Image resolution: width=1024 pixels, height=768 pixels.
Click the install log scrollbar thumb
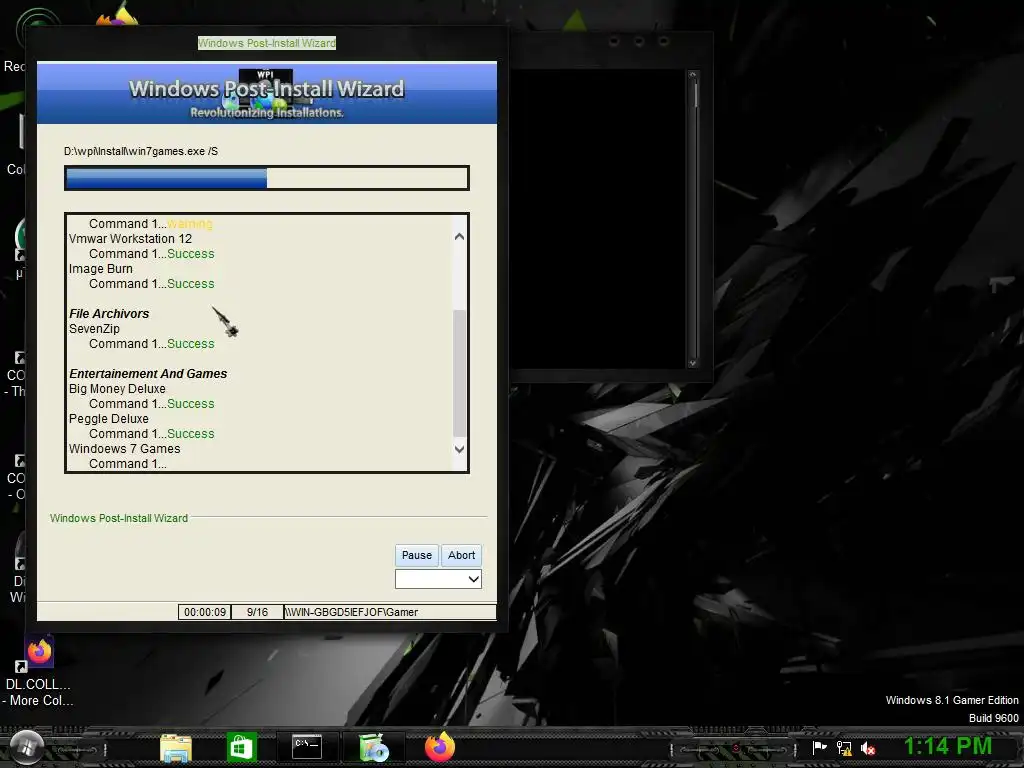(x=460, y=373)
